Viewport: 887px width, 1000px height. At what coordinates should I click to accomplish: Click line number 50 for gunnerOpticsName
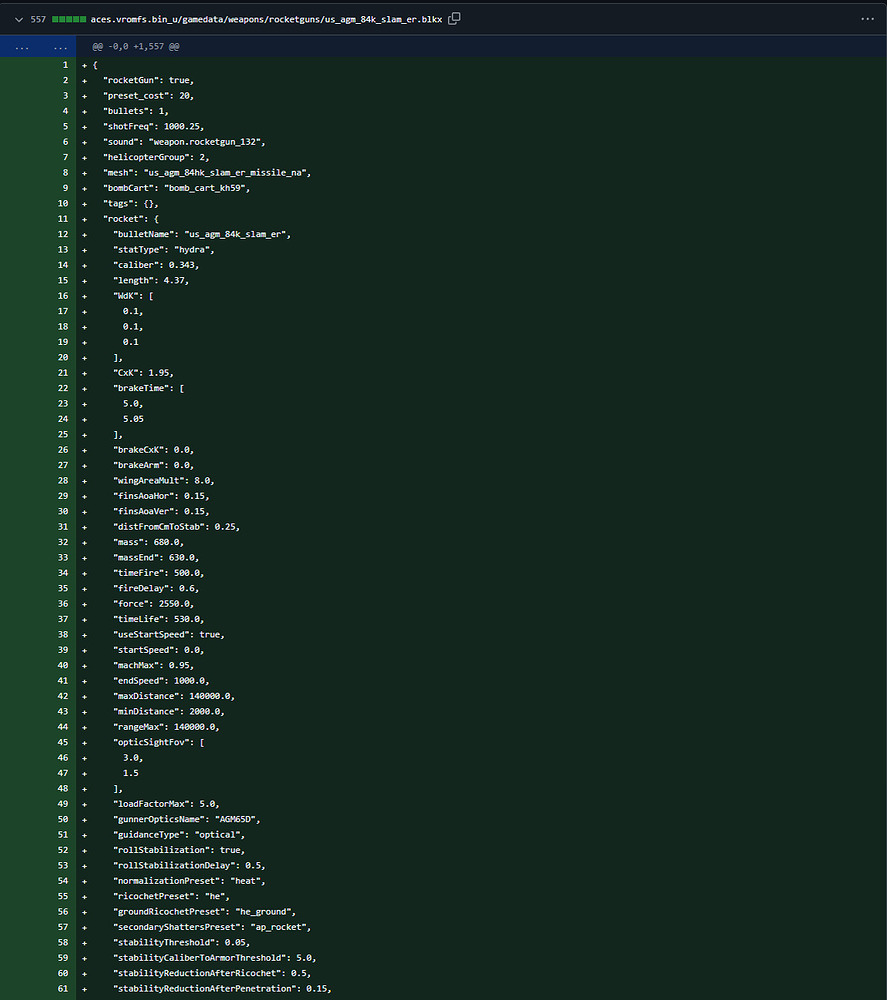pos(63,819)
